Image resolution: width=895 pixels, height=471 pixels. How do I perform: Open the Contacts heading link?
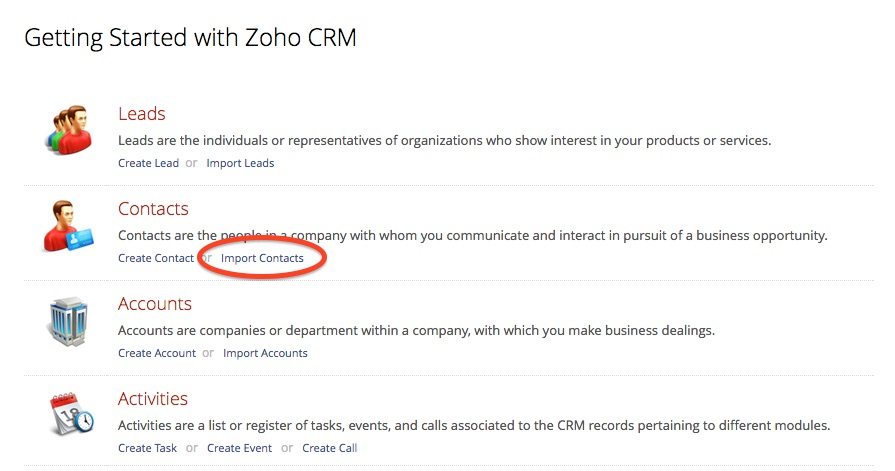[x=153, y=209]
